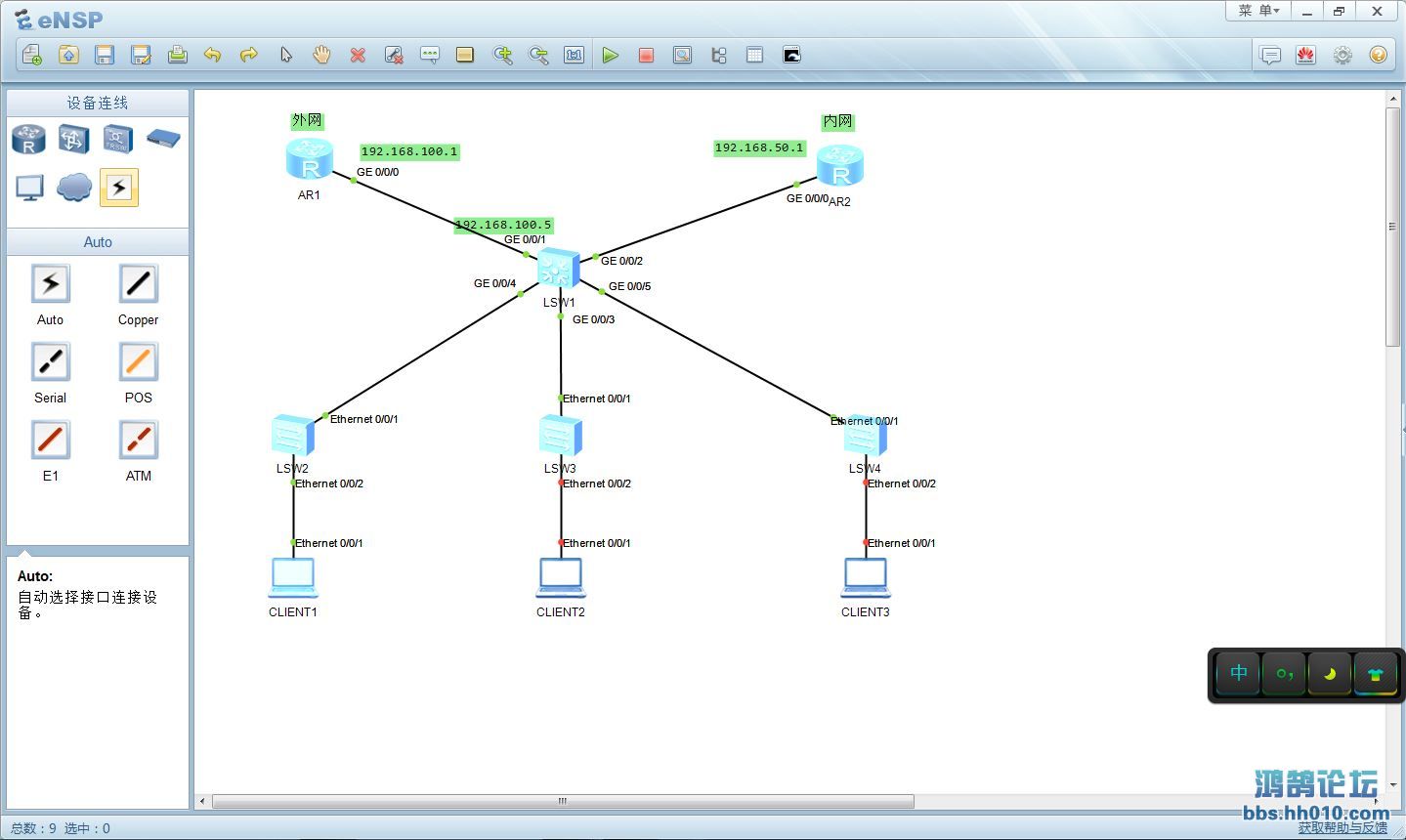This screenshot has height=840, width=1406.
Task: Click the shirt skin icon on IME bar
Action: [x=1376, y=673]
